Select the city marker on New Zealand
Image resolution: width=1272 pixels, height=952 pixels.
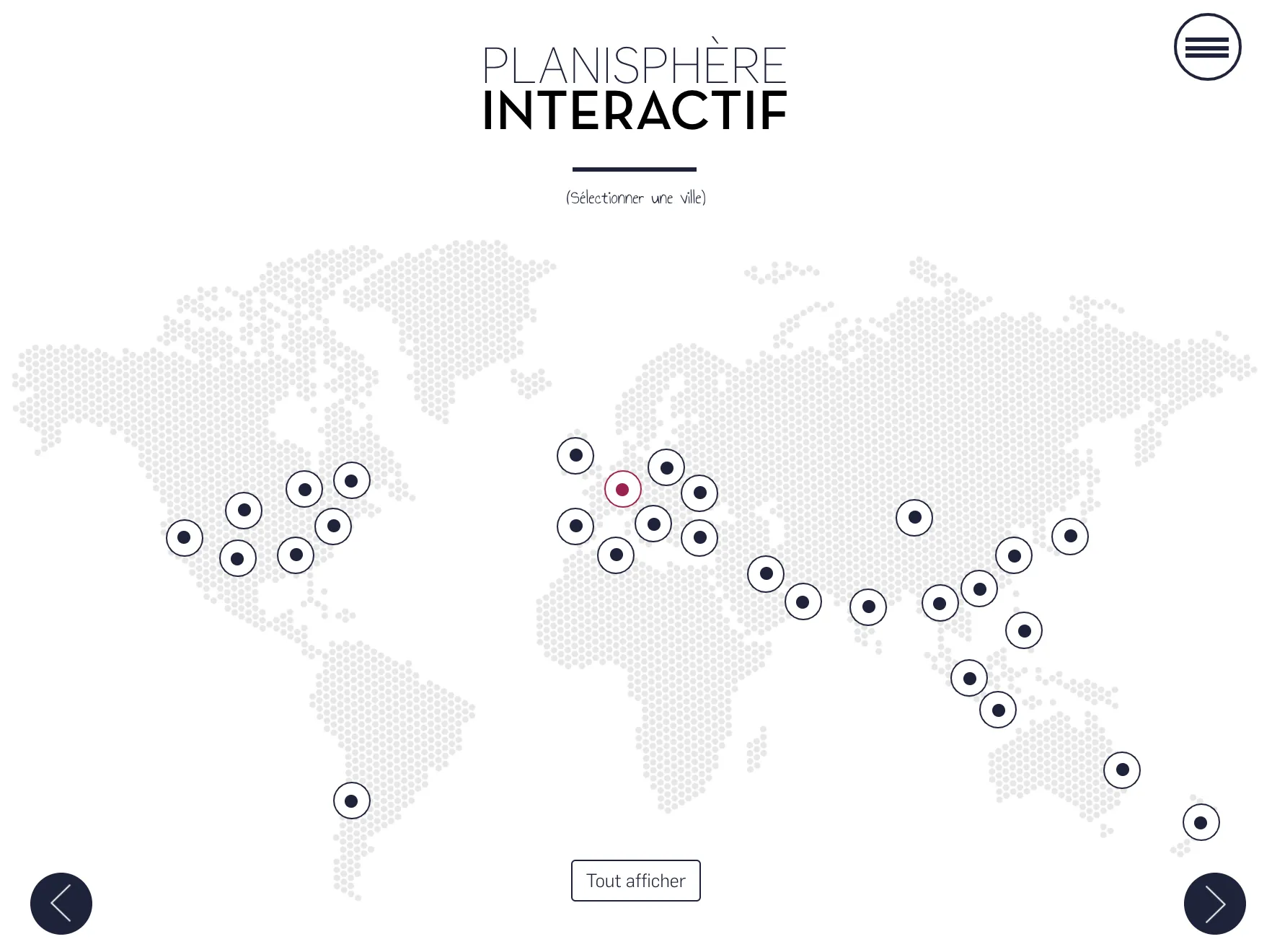click(1201, 822)
